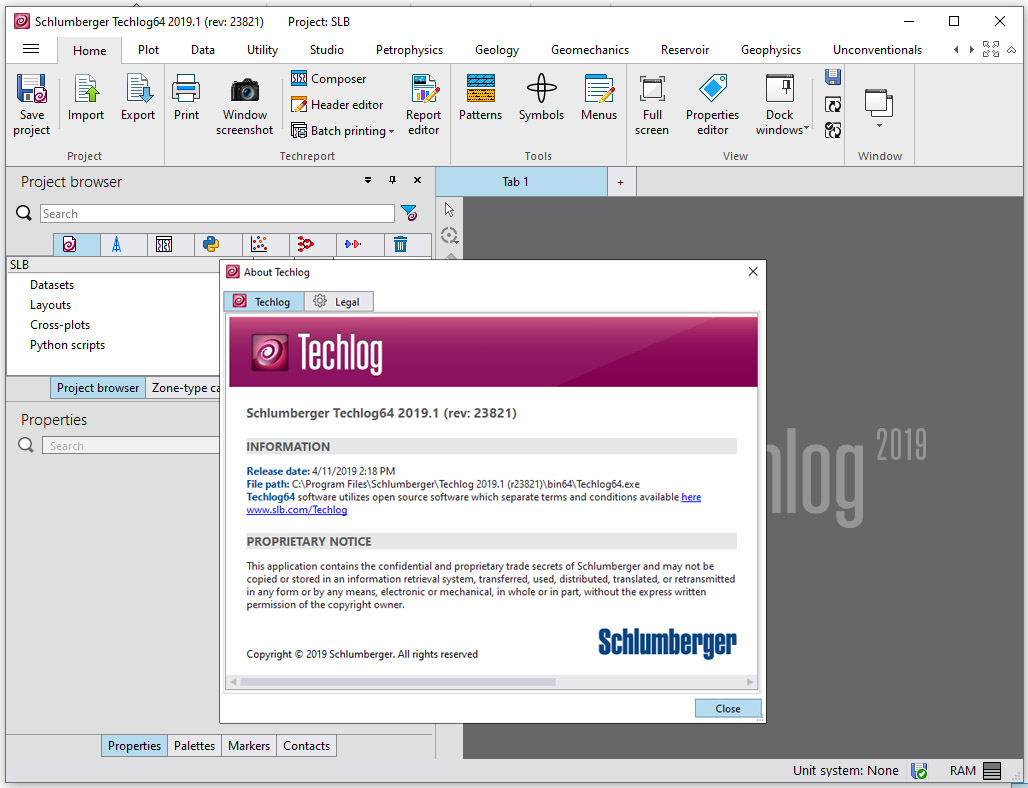The height and width of the screenshot is (788, 1028).
Task: Open the Symbols tool
Action: pyautogui.click(x=541, y=103)
